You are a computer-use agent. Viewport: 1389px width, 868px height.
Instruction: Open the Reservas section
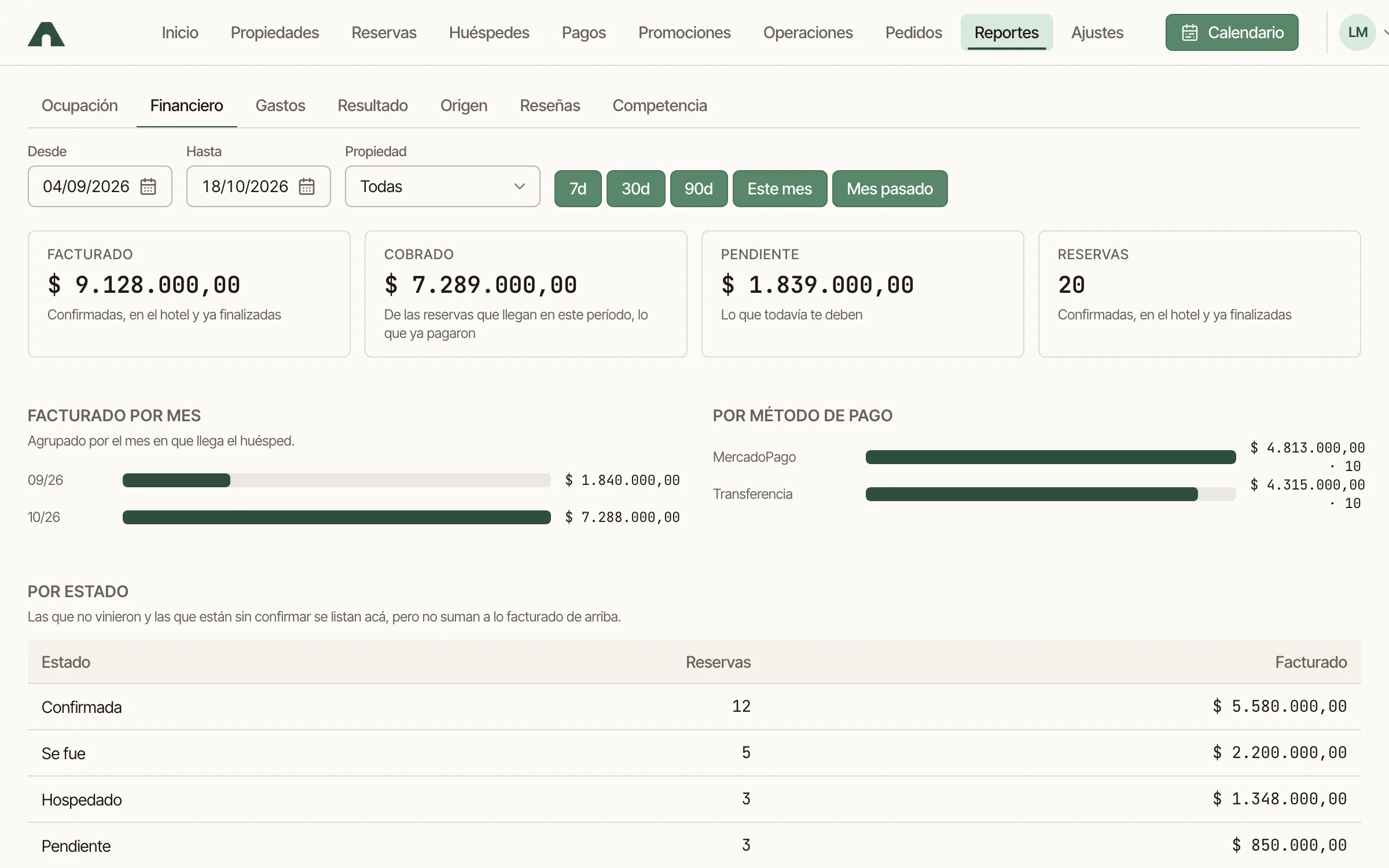tap(384, 32)
